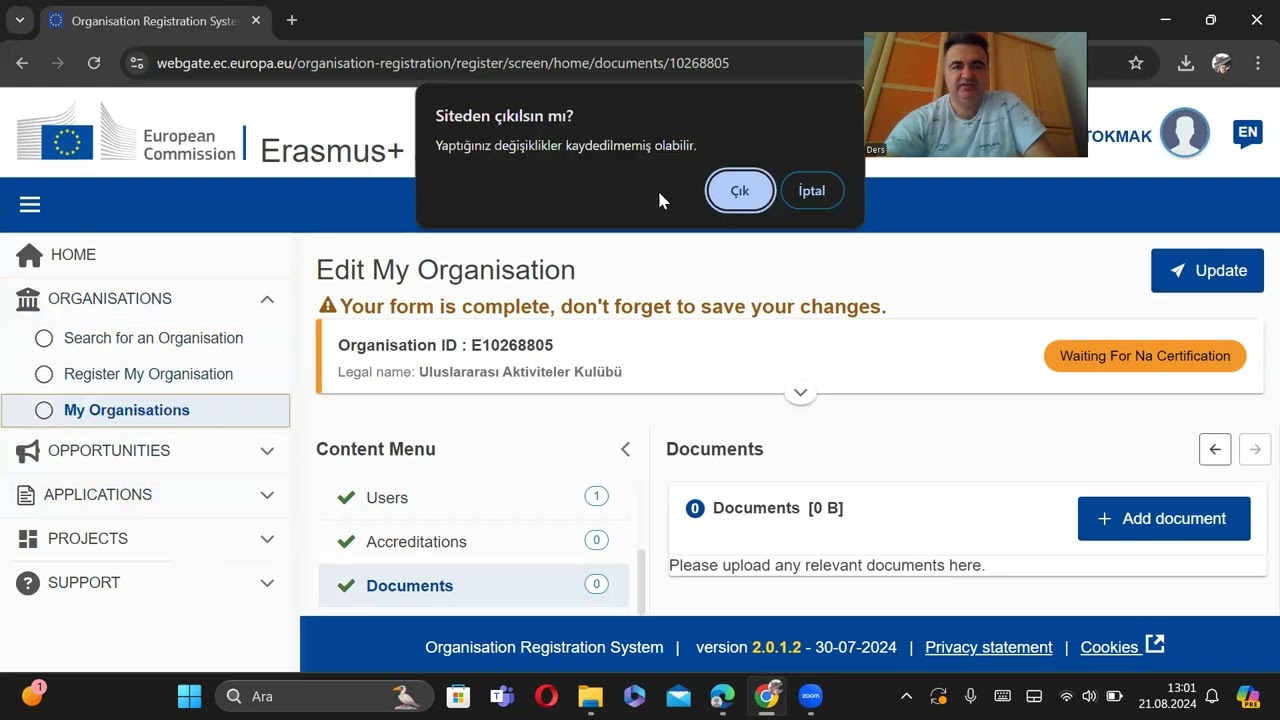Open the Privacy statement link
Viewport: 1280px width, 720px height.
(988, 648)
